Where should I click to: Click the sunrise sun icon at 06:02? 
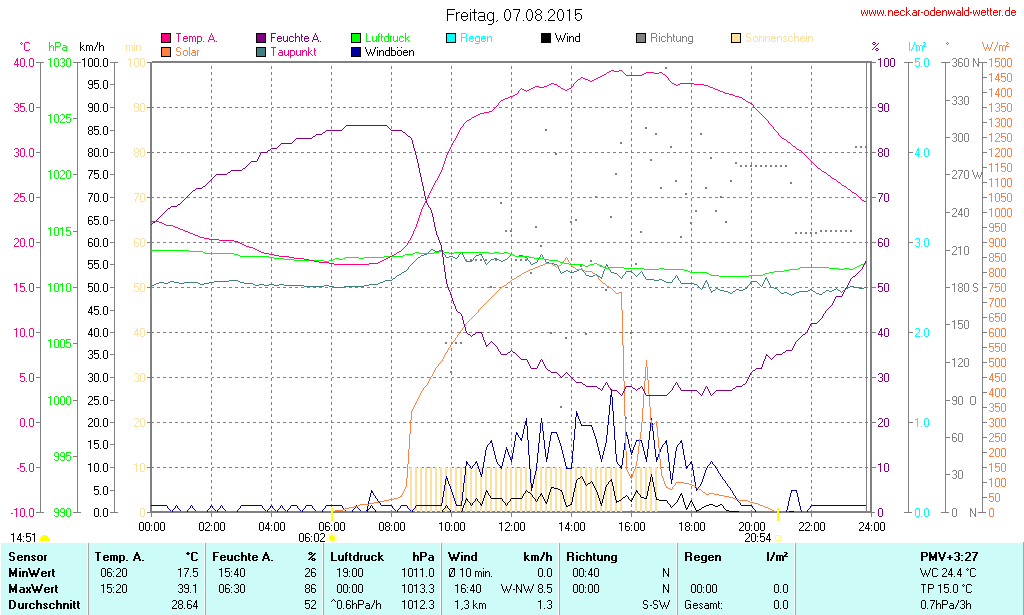pos(333,537)
